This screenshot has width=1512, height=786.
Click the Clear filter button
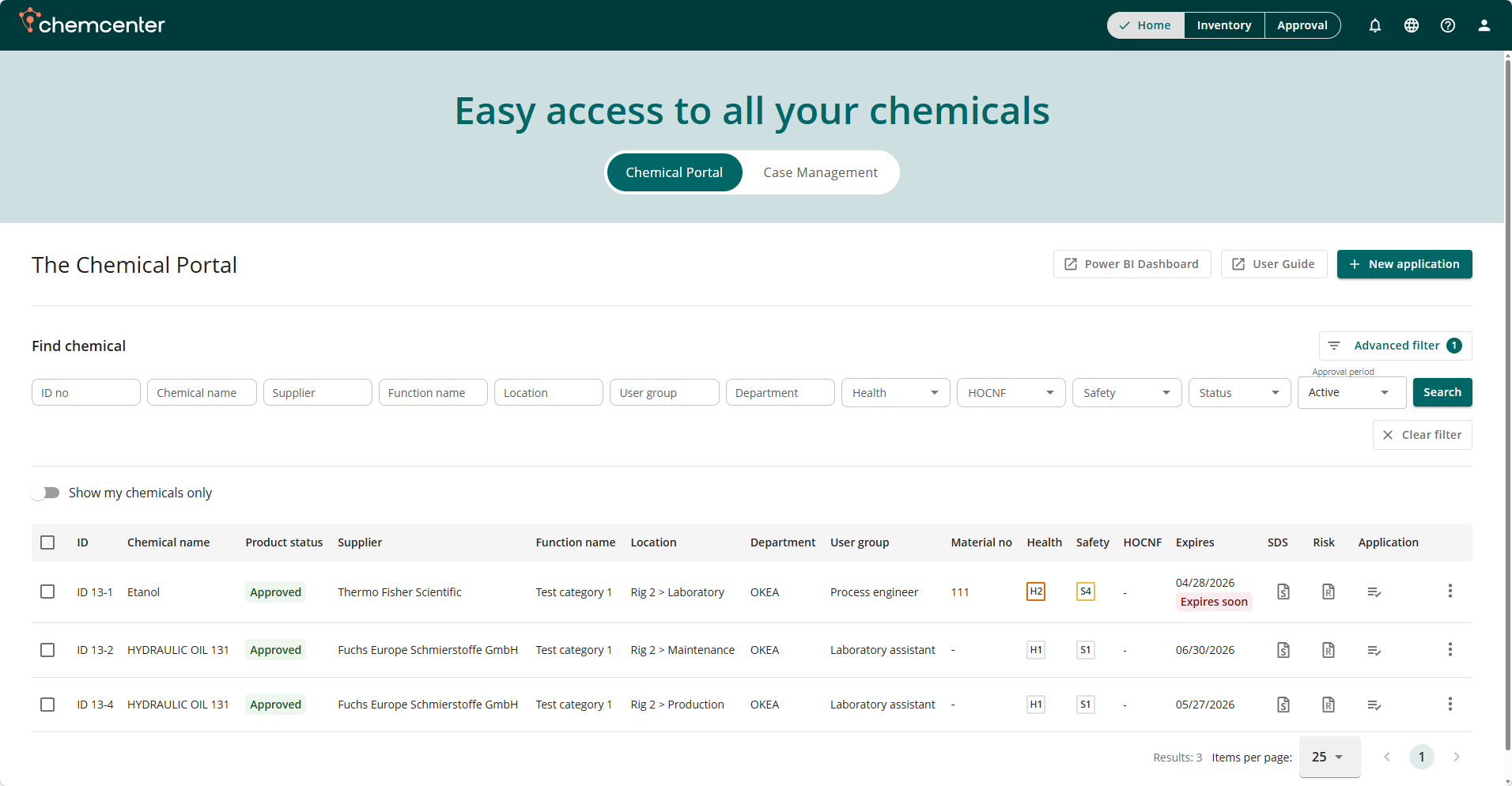click(1422, 435)
